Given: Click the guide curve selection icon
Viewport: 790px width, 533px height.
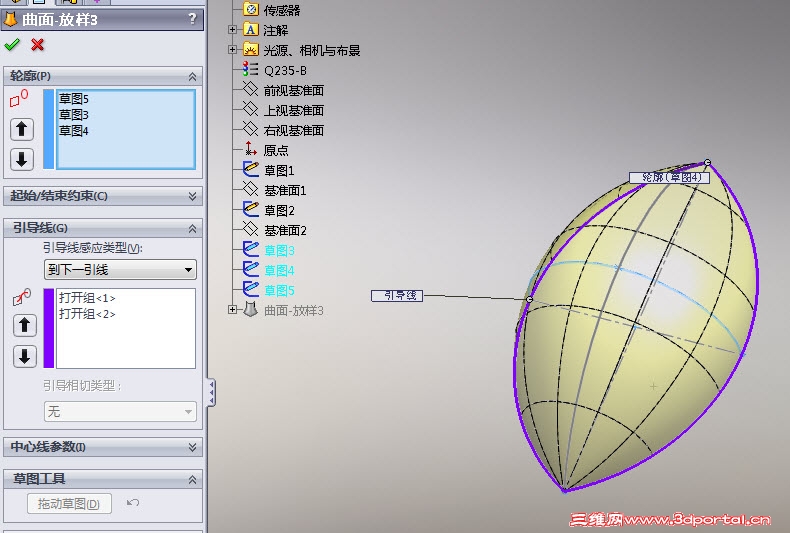Looking at the screenshot, I should [22, 297].
